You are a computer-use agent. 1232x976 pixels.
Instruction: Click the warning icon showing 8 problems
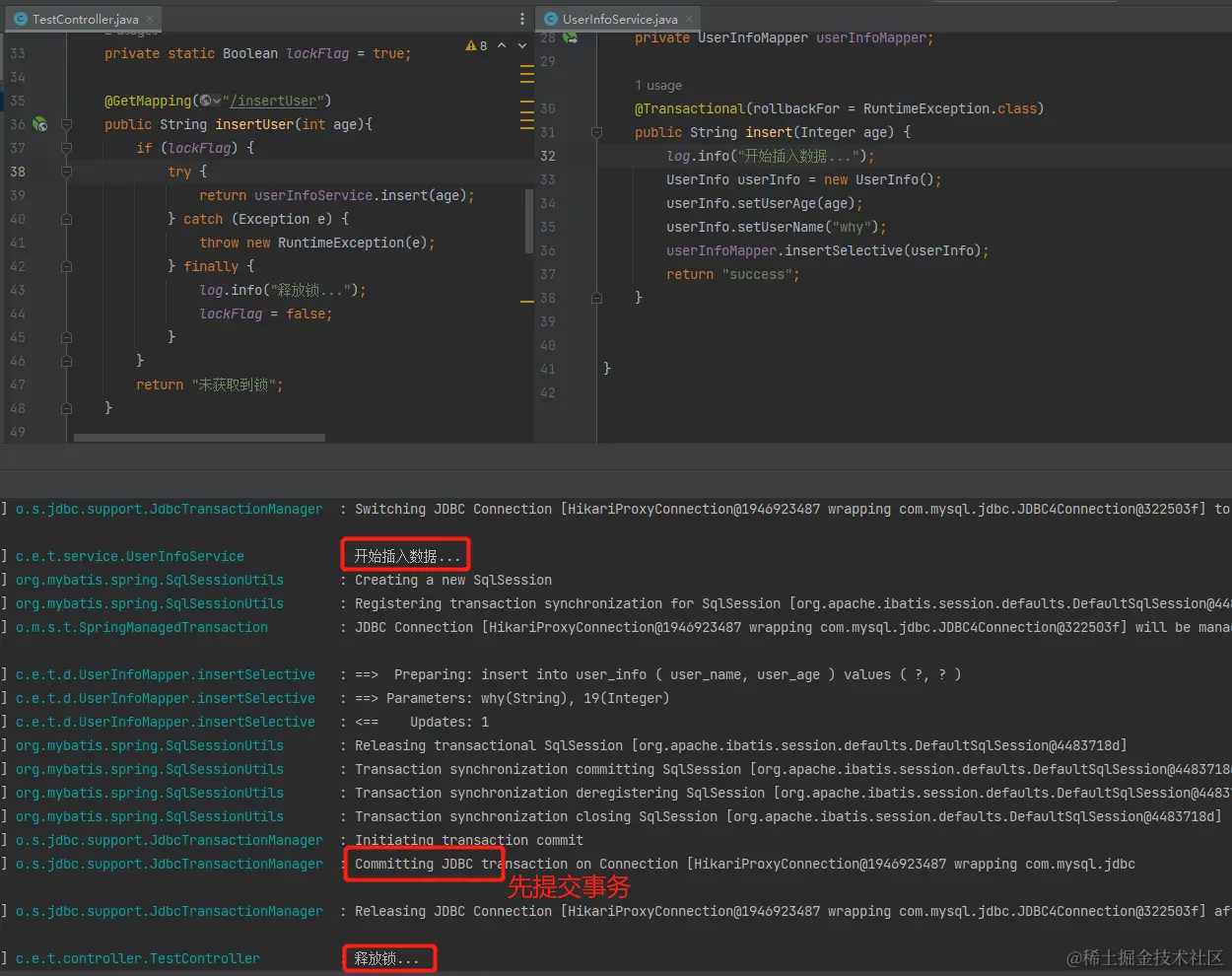point(471,45)
